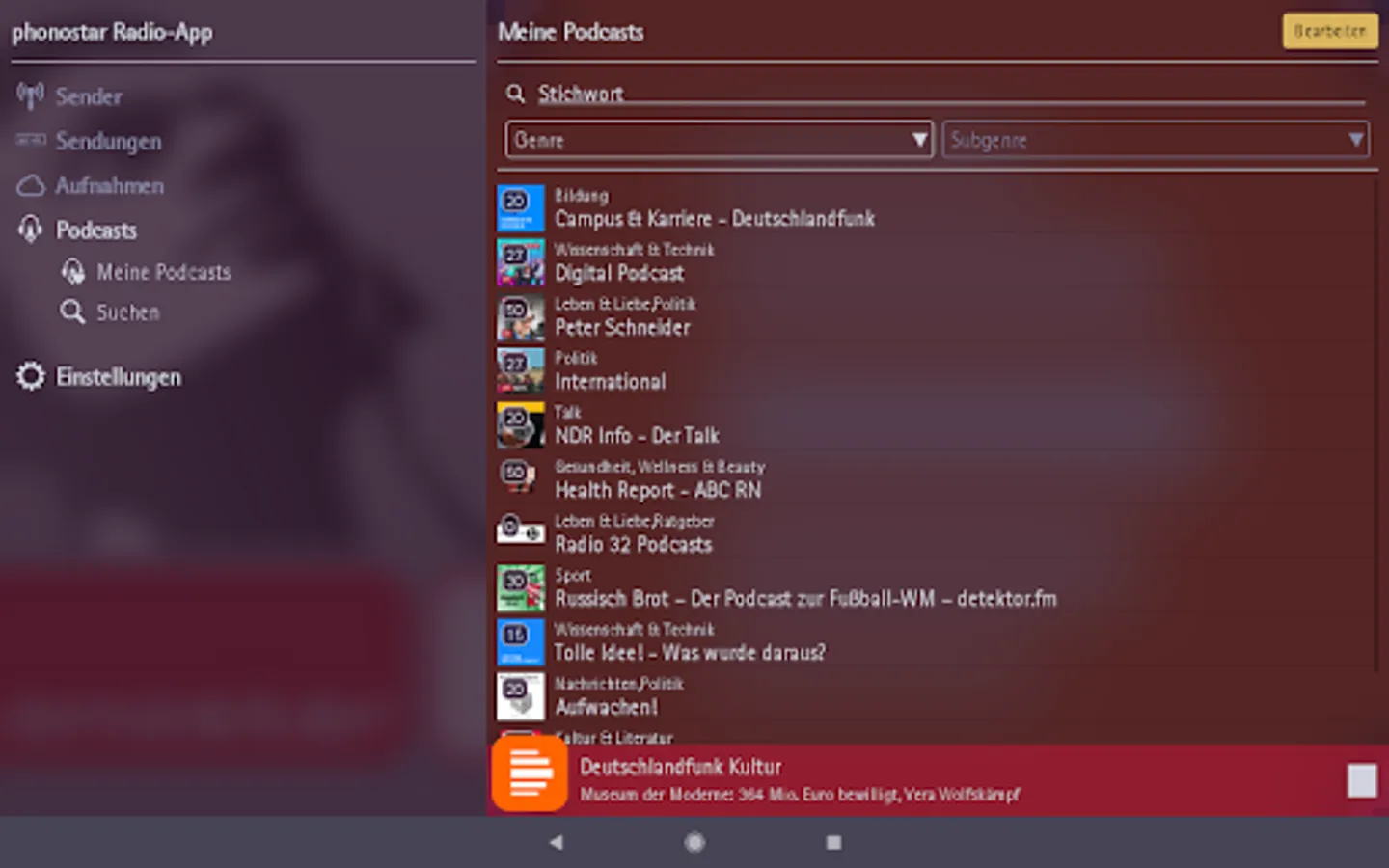Select the Podcasts microphone icon
Screen dimensions: 1389x868
coord(30,230)
